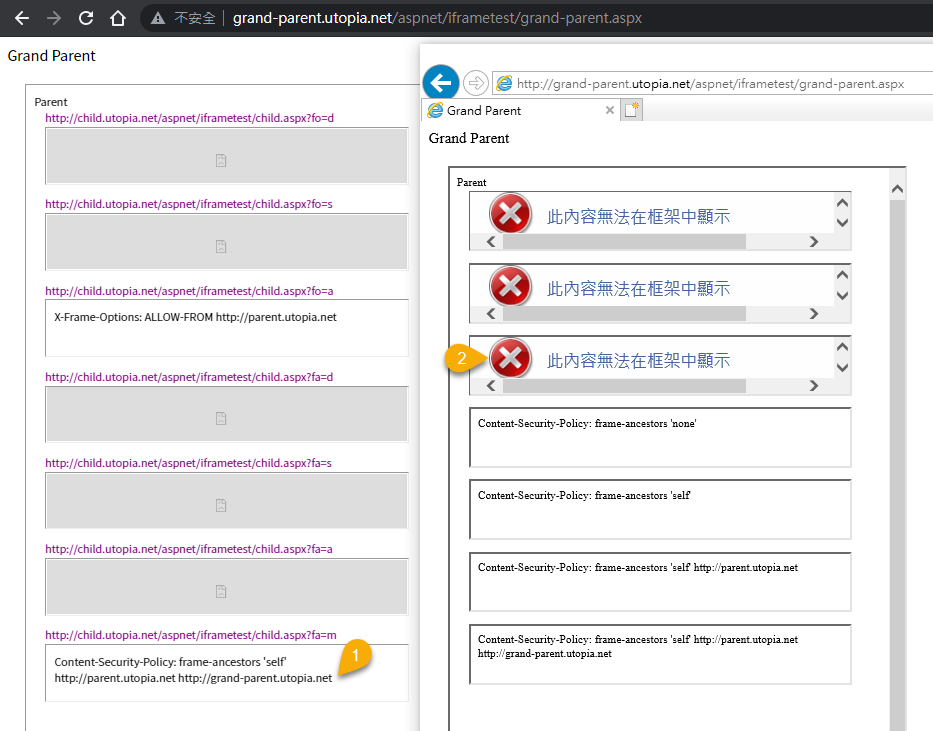Click the IE forward arrow button
This screenshot has height=731, width=933.
476,82
